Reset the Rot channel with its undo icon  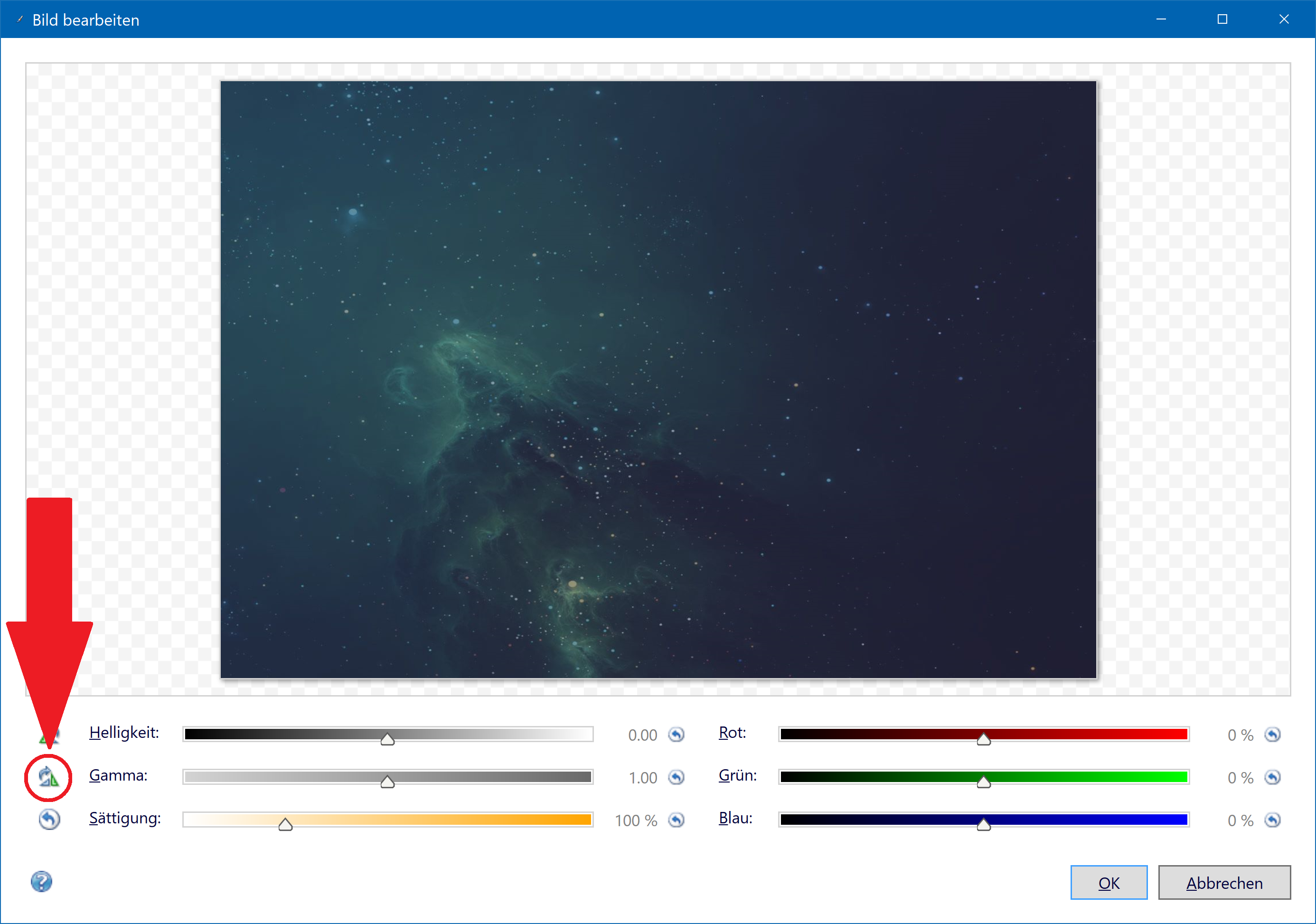[x=1272, y=734]
